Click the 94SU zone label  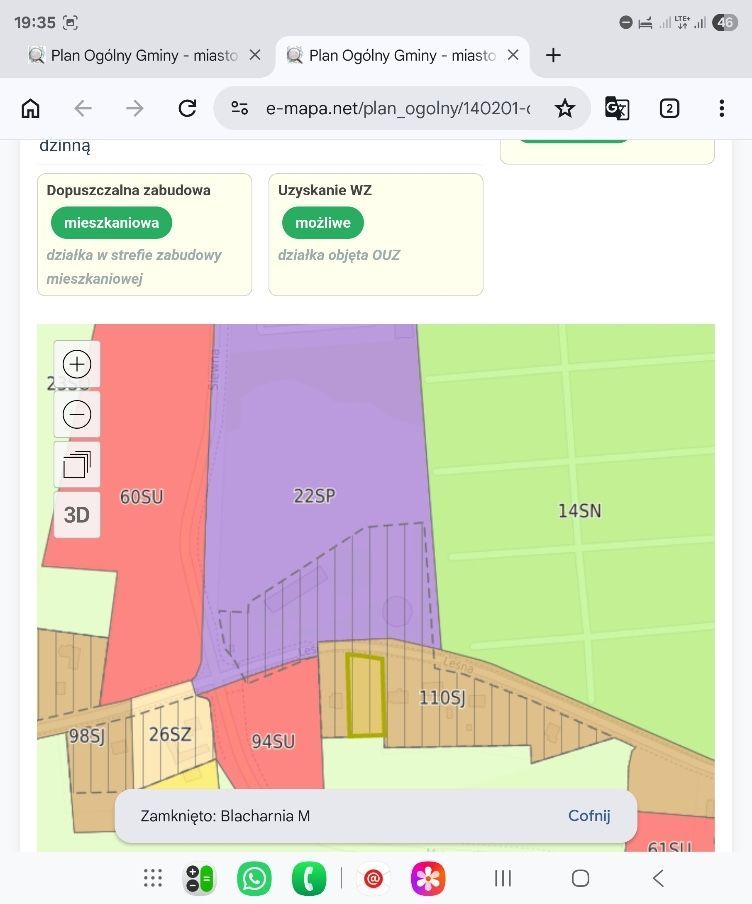[x=273, y=741]
